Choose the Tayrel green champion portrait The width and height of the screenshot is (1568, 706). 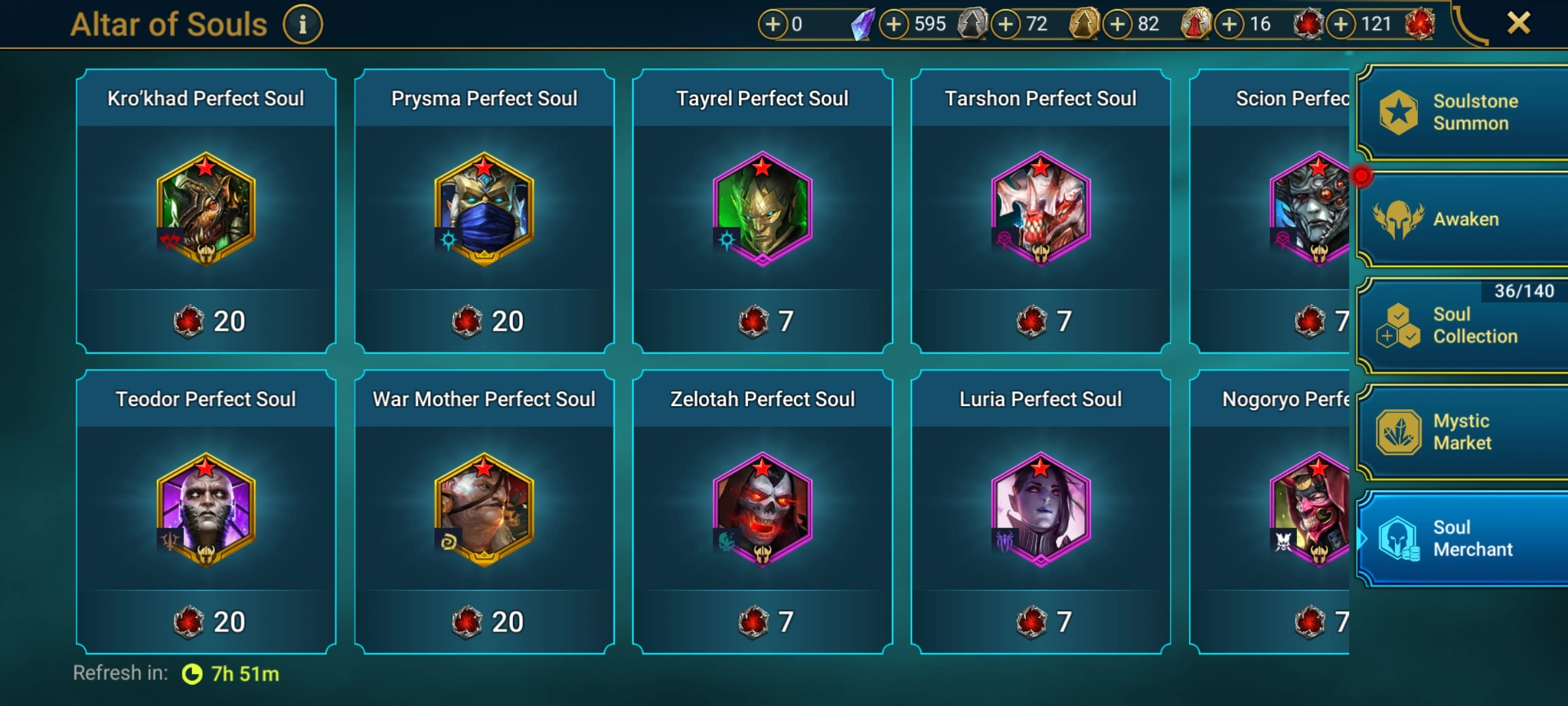[x=762, y=209]
